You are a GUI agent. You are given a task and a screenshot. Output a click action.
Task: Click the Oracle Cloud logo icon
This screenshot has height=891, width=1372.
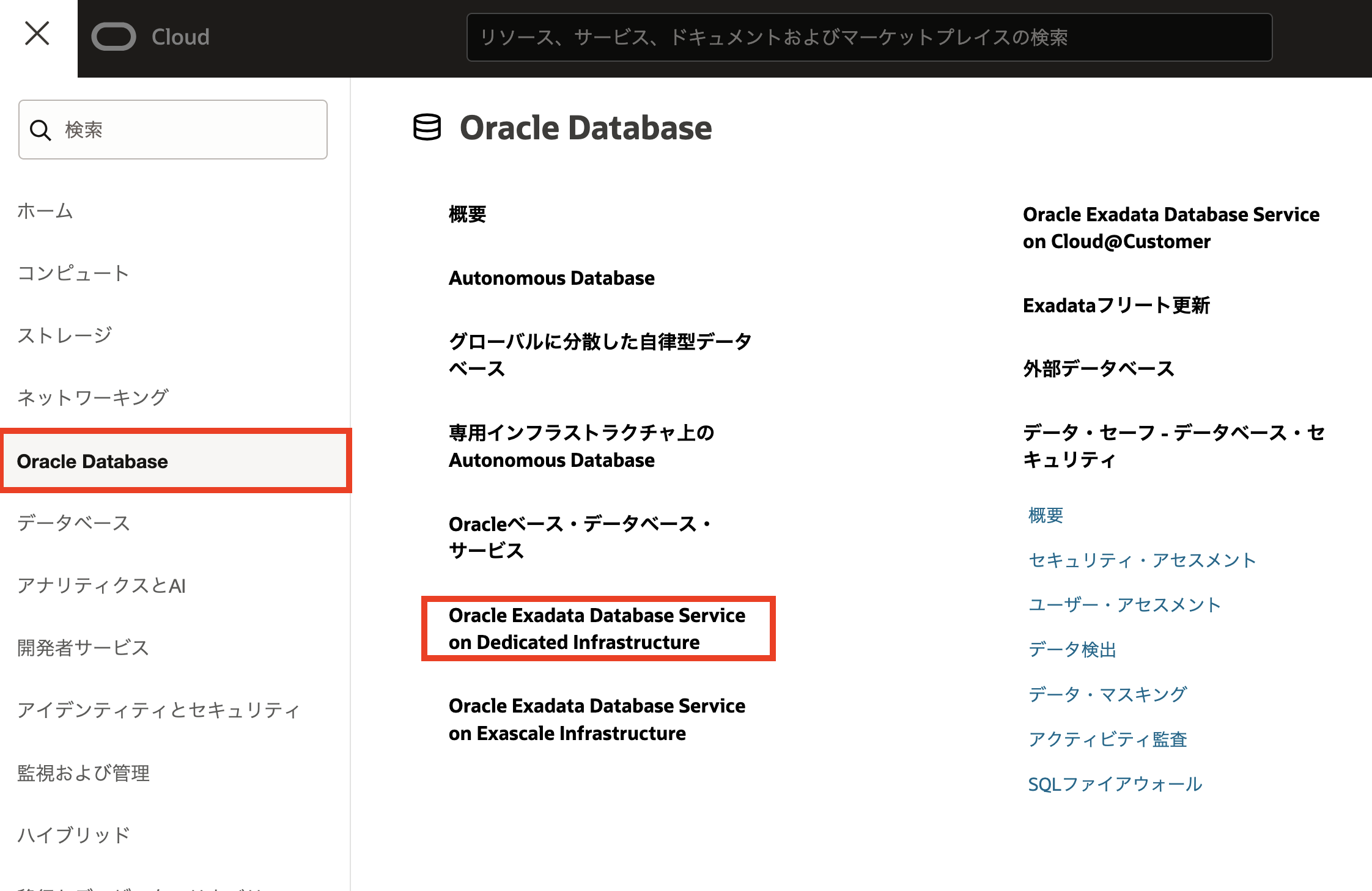point(114,37)
